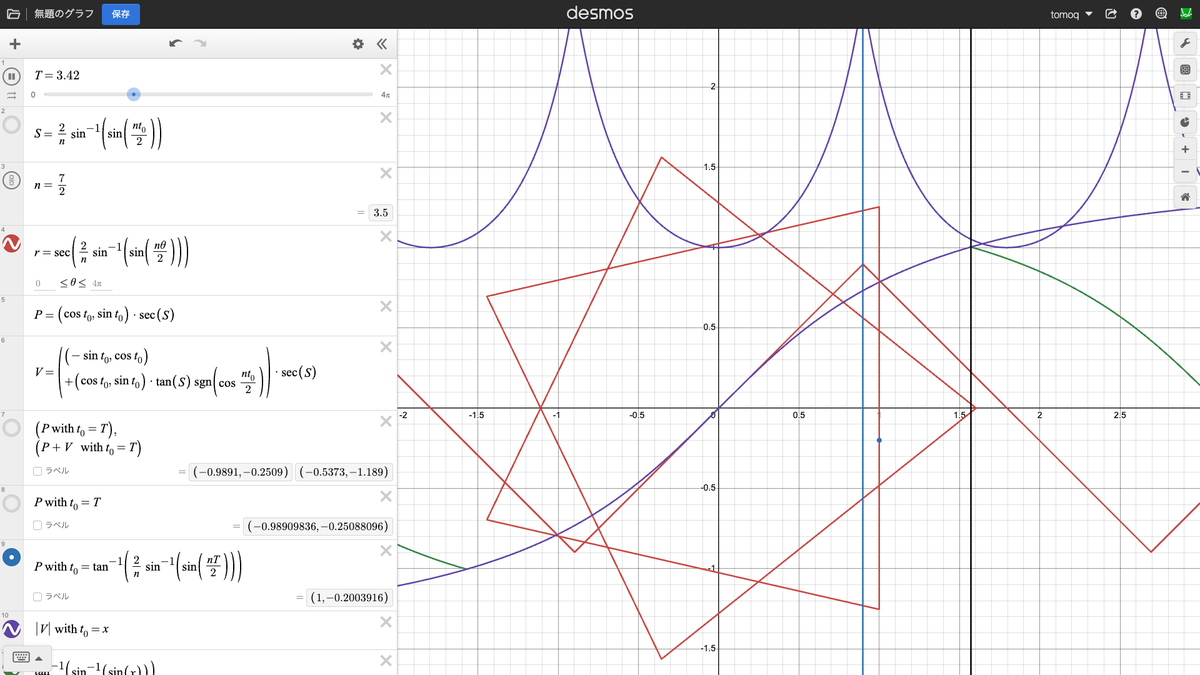
Task: Open the help question mark menu
Action: click(1136, 14)
